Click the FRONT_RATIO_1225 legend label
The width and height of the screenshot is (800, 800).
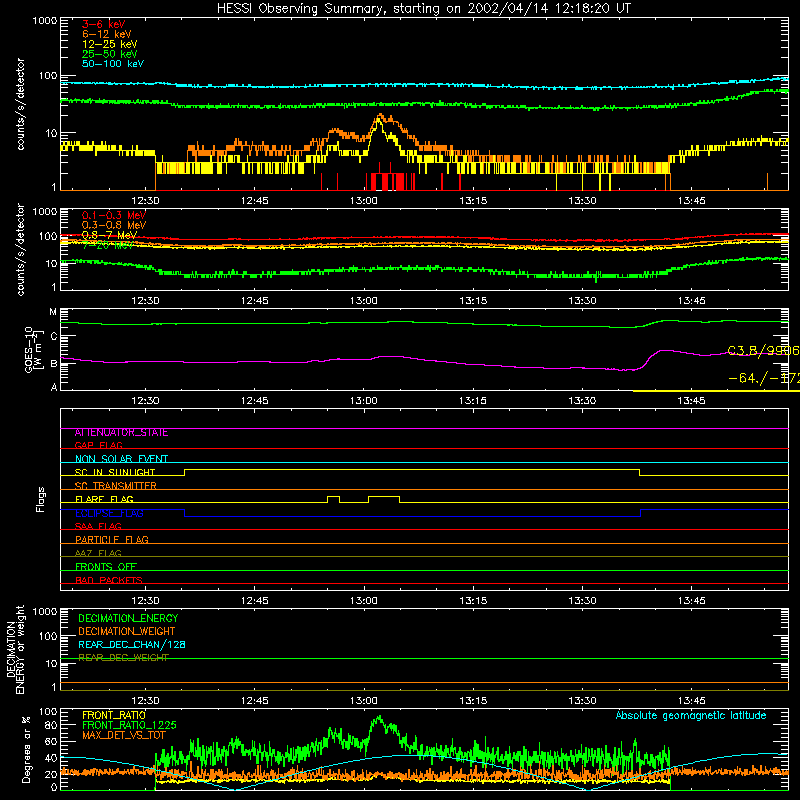[129, 725]
